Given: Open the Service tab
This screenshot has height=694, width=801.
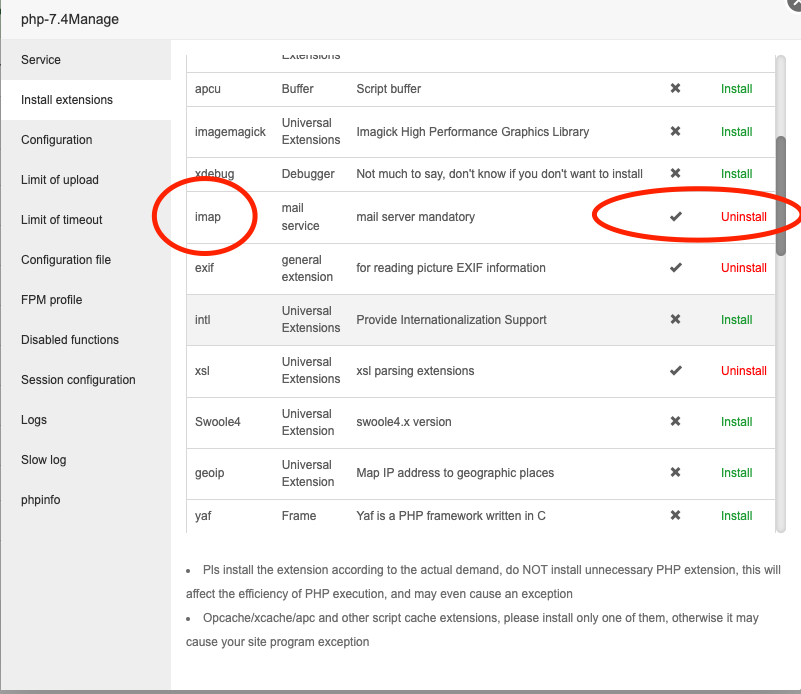Looking at the screenshot, I should (x=41, y=60).
